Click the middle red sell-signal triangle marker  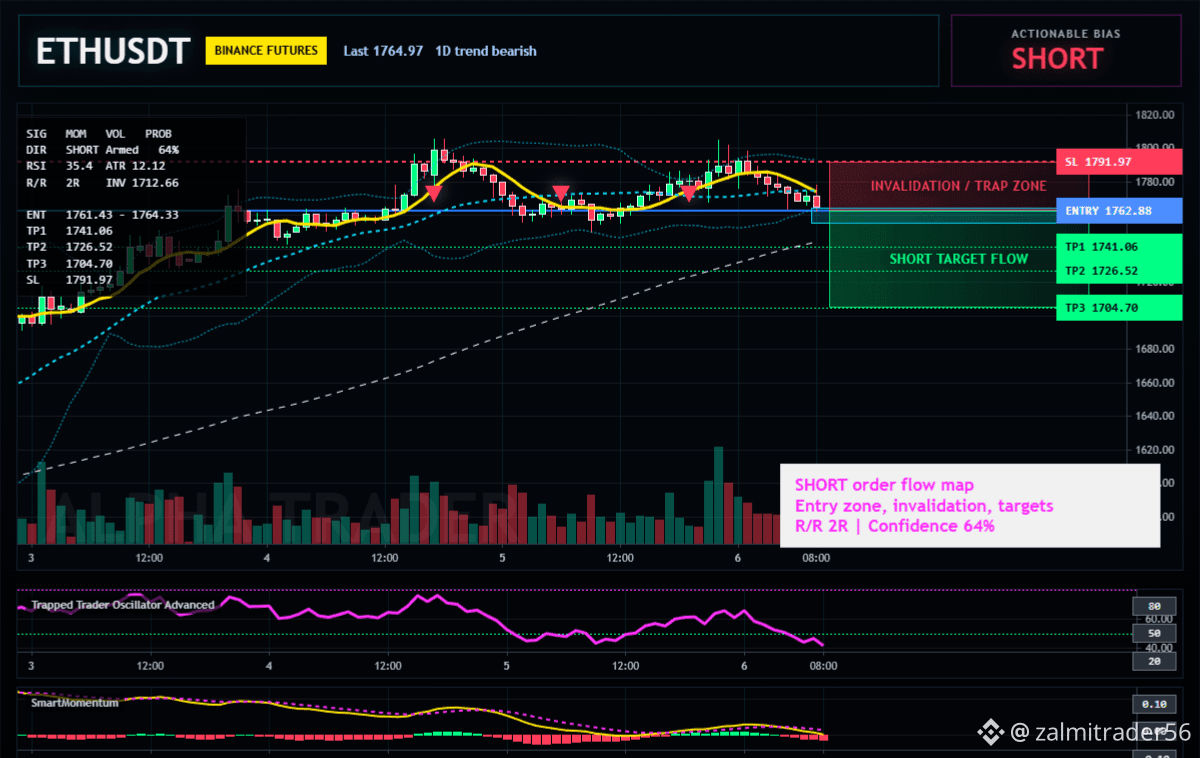click(561, 193)
